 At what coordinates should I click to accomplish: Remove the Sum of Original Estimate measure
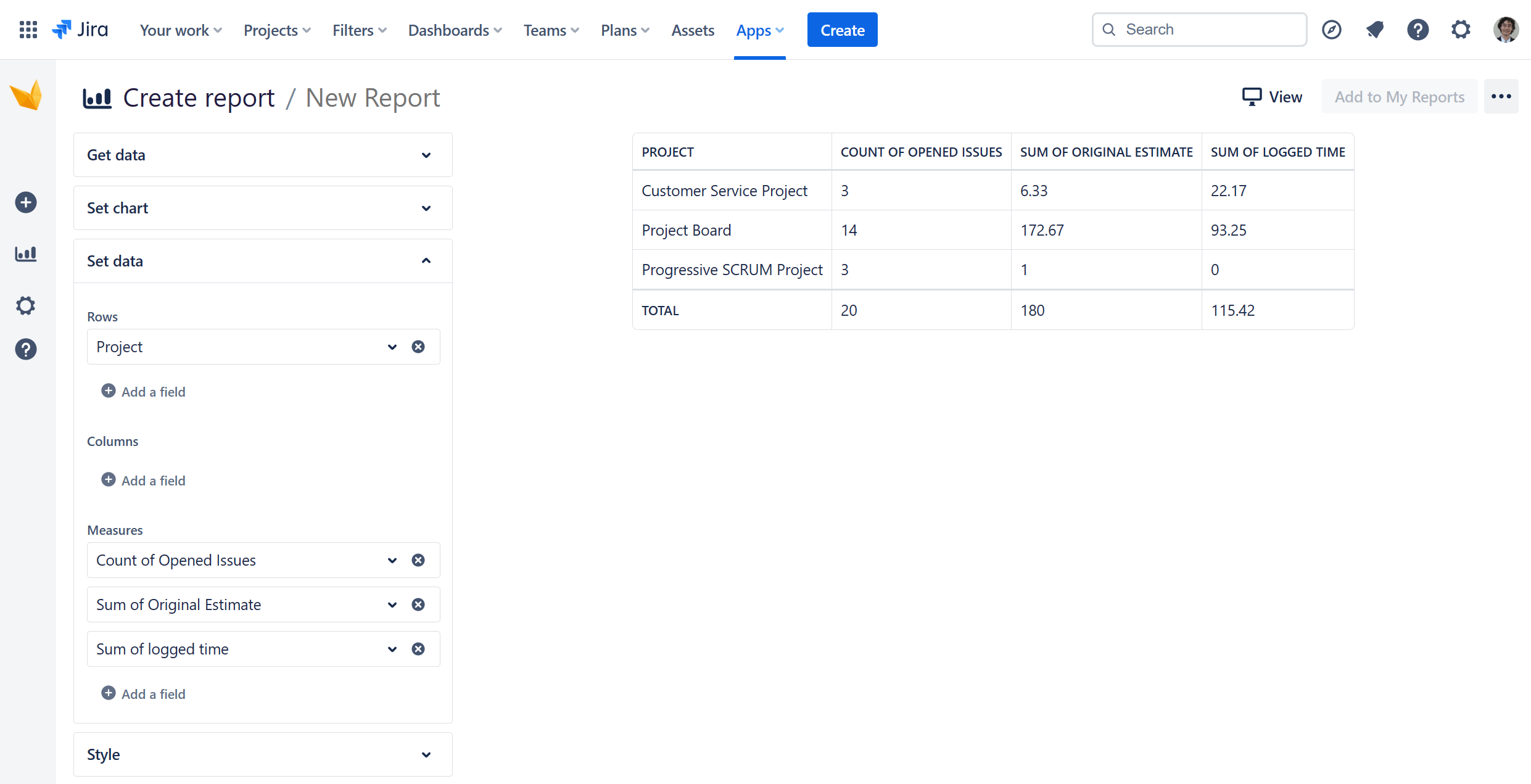click(x=418, y=605)
